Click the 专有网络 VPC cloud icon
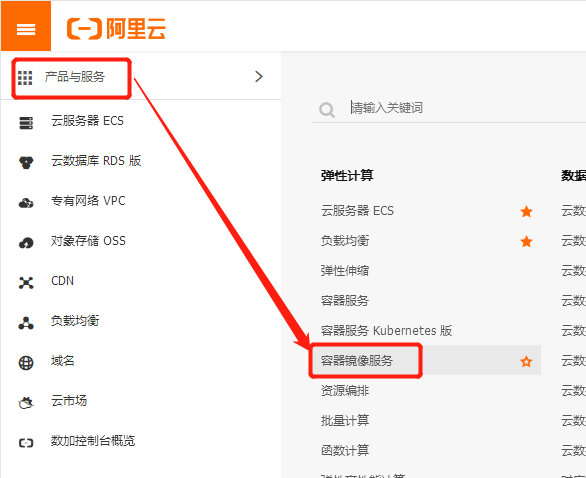This screenshot has width=586, height=478. click(26, 203)
